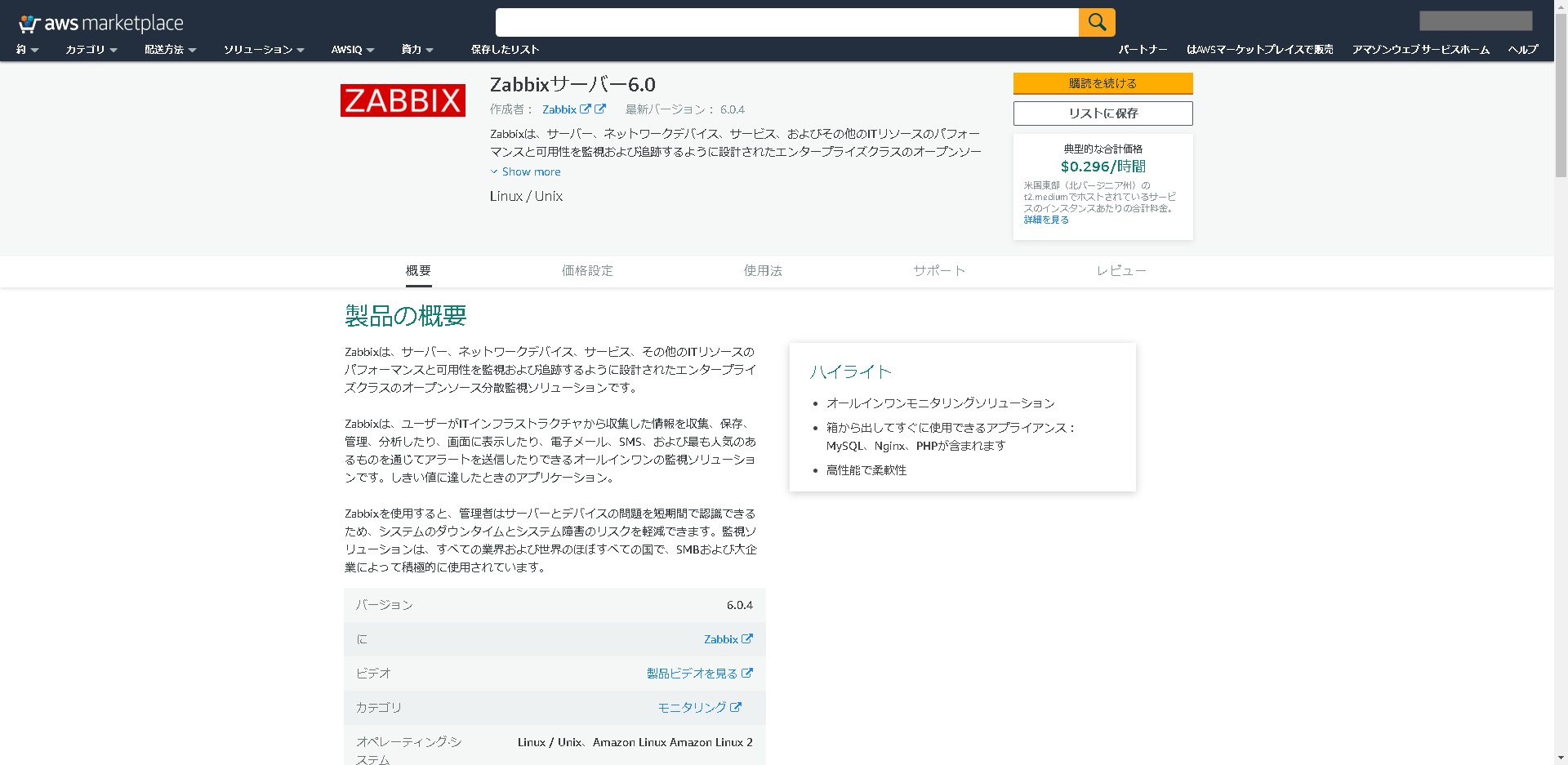The width and height of the screenshot is (1568, 765).
Task: Click the ZABBIX product logo
Action: pyautogui.click(x=403, y=100)
